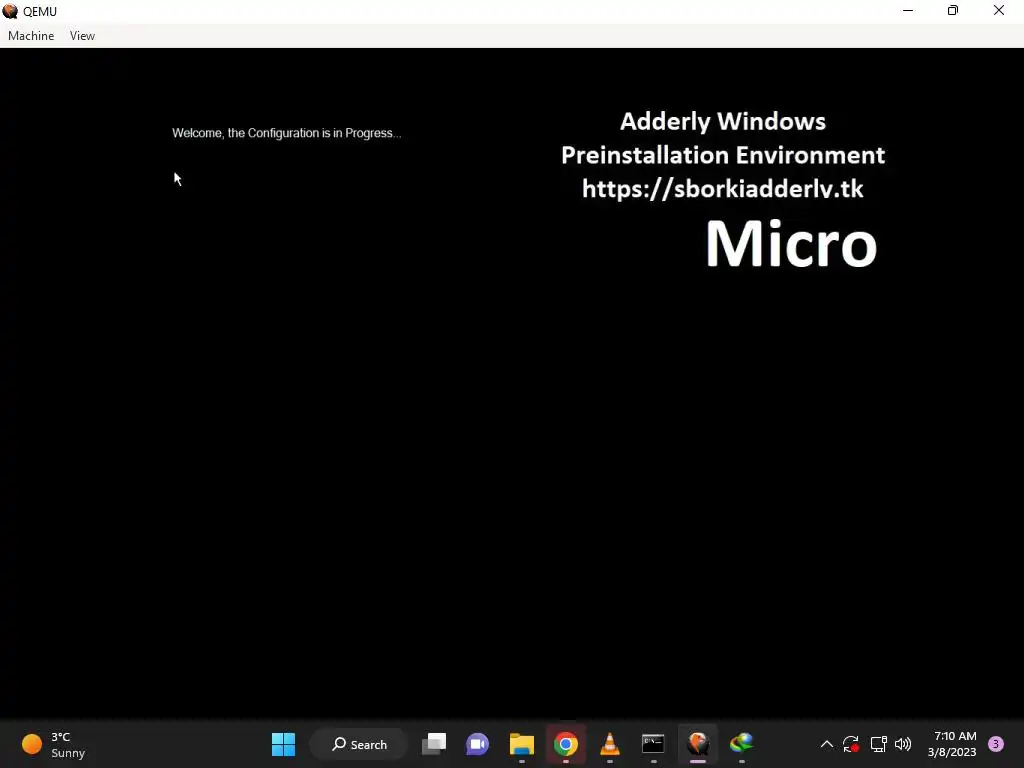Open the notification badge showing 3
Viewport: 1024px width, 768px height.
[995, 744]
